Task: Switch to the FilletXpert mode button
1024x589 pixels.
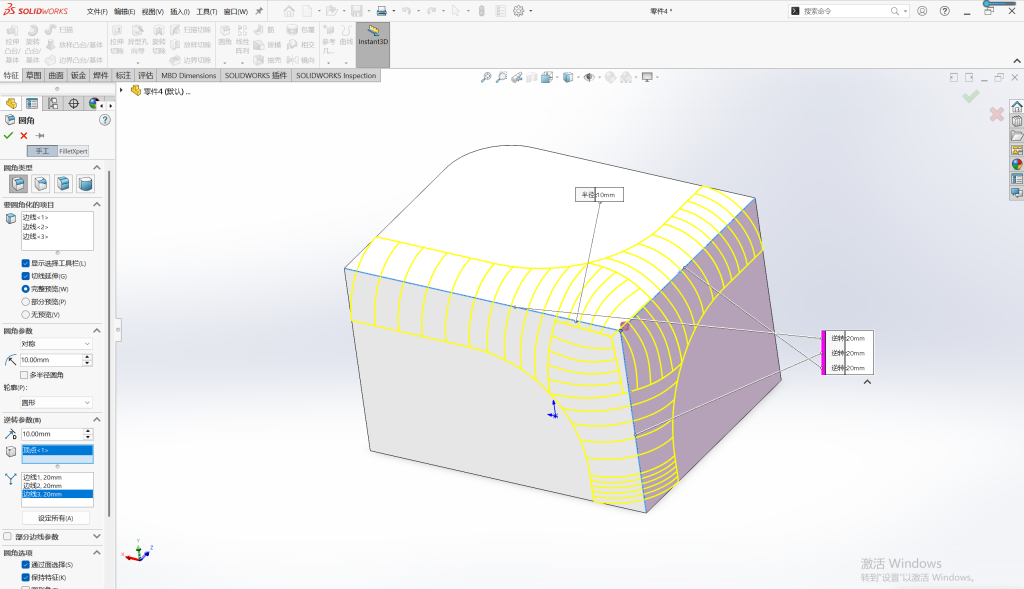Action: click(73, 151)
